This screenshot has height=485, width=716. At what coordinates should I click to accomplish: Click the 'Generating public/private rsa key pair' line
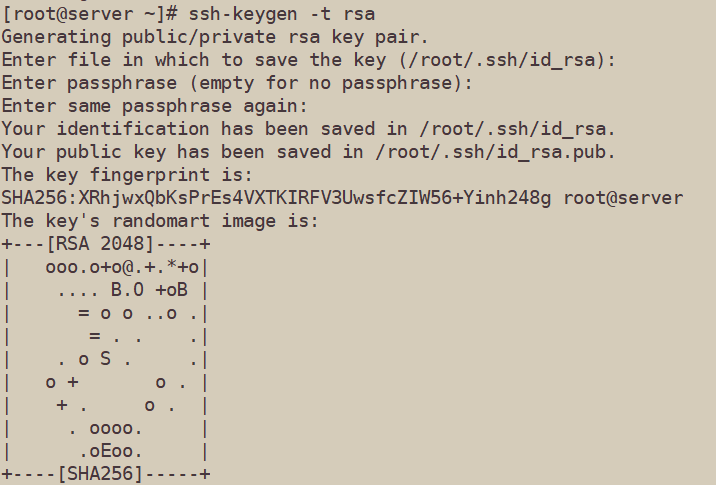pos(214,37)
